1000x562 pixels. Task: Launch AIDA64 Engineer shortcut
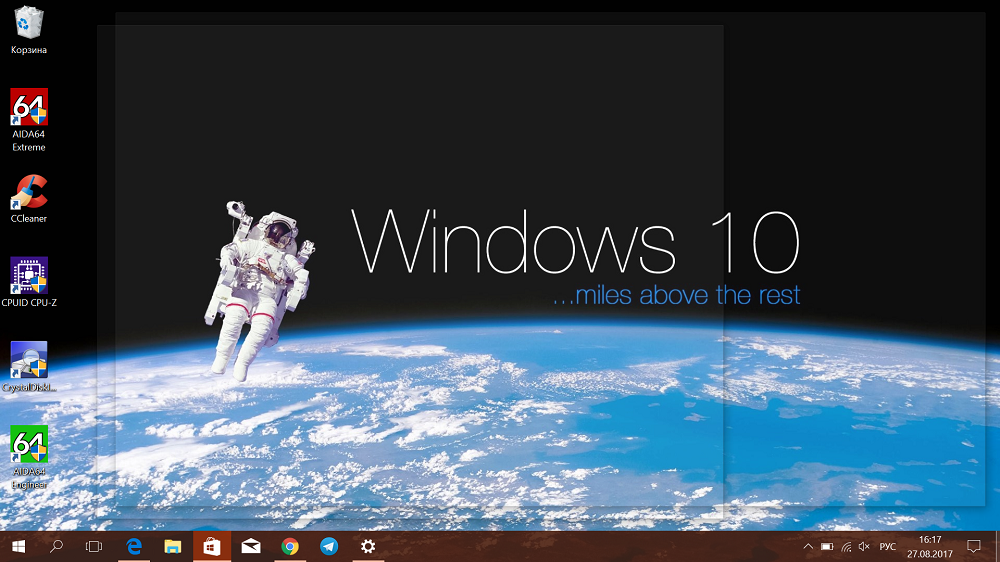click(x=29, y=457)
